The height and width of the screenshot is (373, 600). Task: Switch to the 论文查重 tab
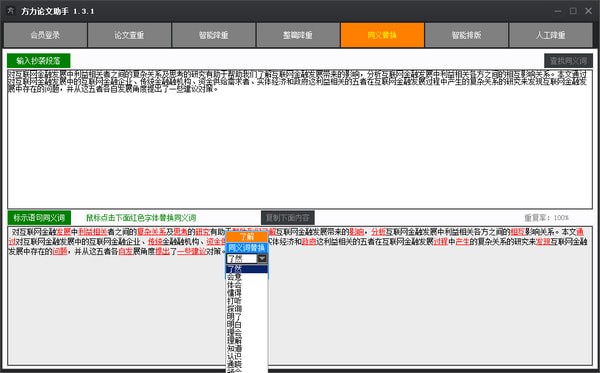tap(129, 35)
